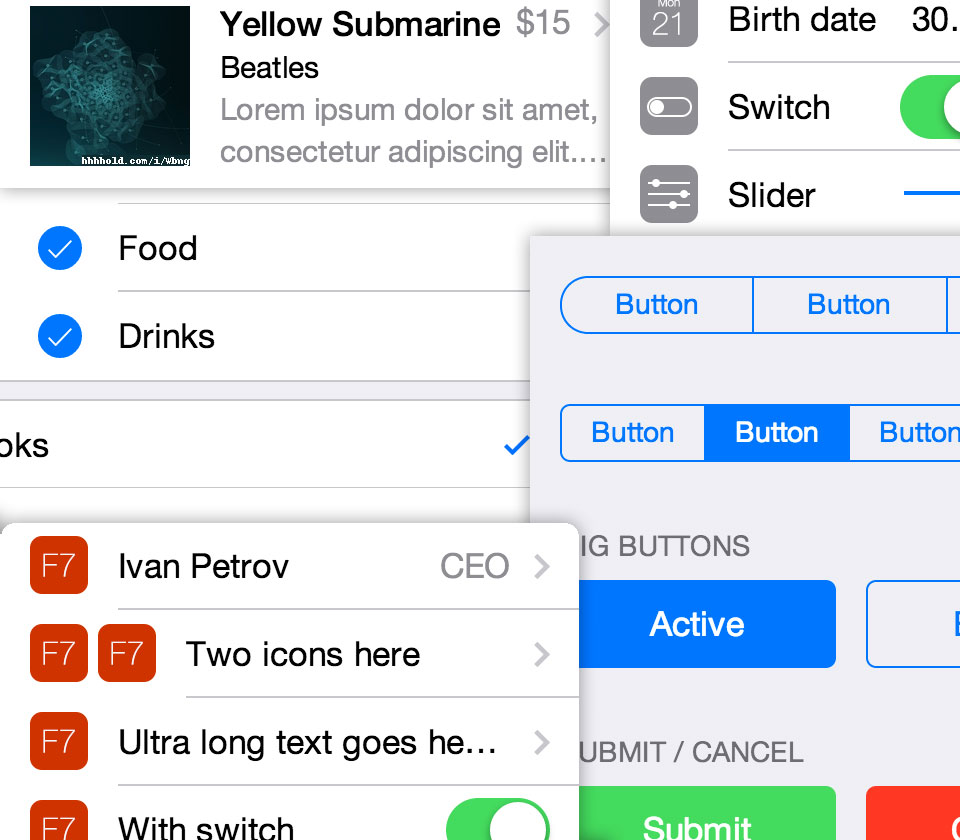Click the gray switch icon beside Switch label
This screenshot has height=840, width=960.
tap(668, 107)
